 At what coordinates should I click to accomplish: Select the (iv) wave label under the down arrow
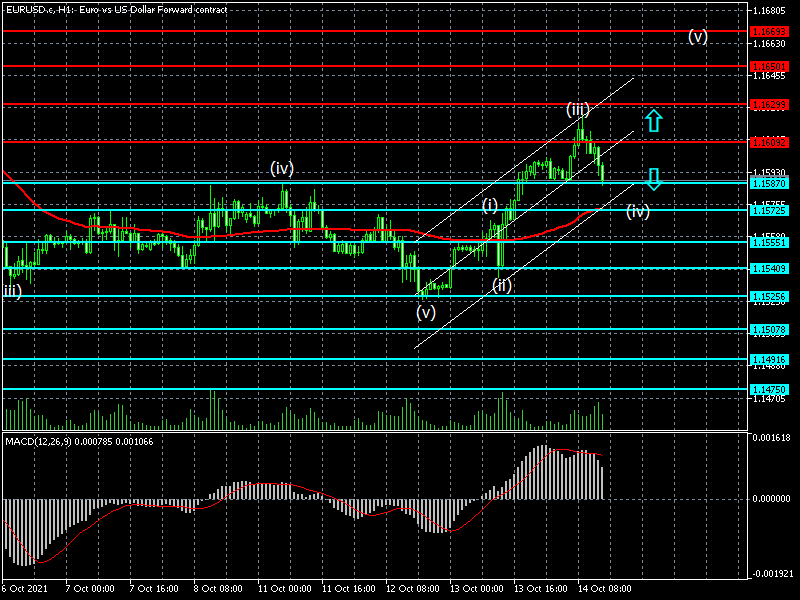click(638, 211)
